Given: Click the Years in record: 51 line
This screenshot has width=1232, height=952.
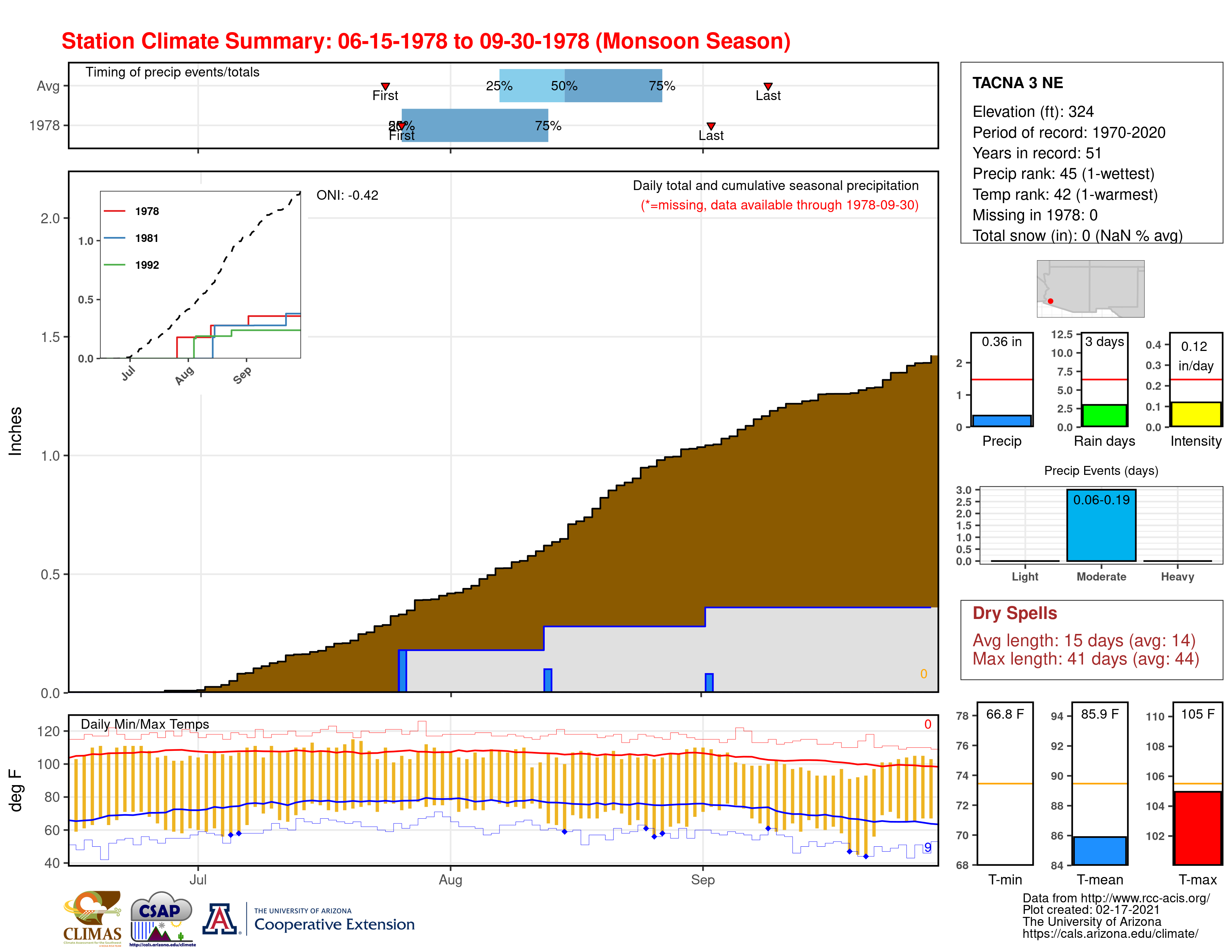Looking at the screenshot, I should pos(1037,153).
